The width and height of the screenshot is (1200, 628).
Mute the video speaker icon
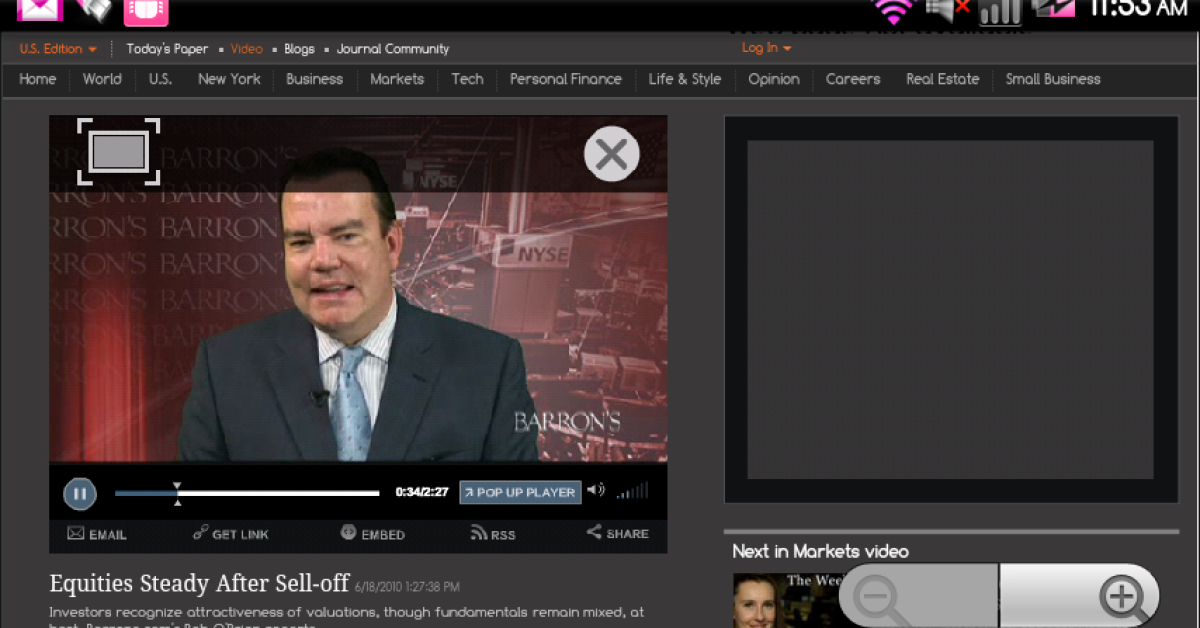click(x=596, y=490)
